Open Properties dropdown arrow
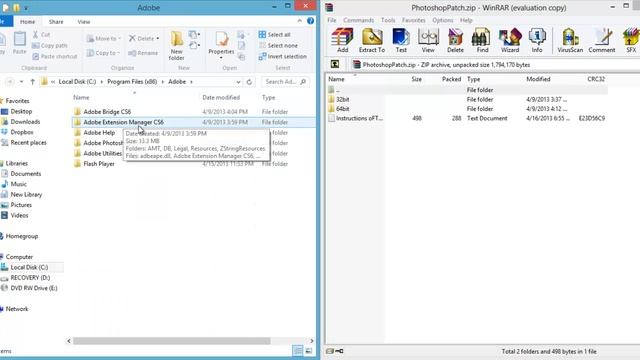This screenshot has height=360, width=640. tap(221, 58)
